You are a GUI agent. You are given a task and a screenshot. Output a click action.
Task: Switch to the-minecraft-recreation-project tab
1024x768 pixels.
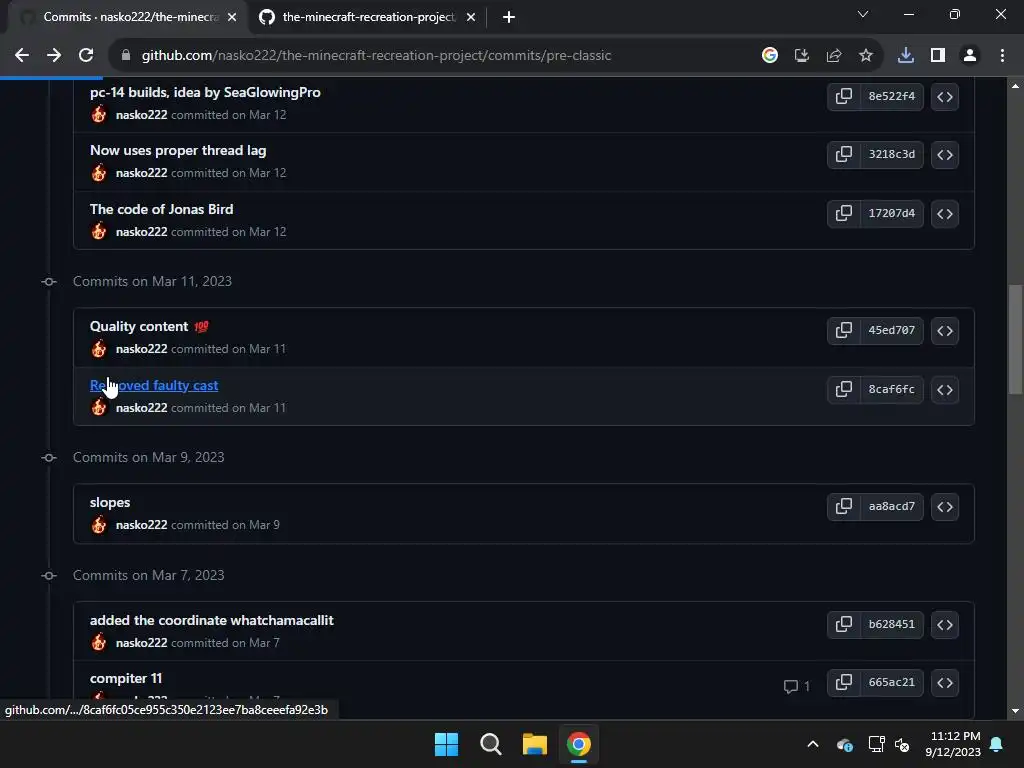coord(366,17)
